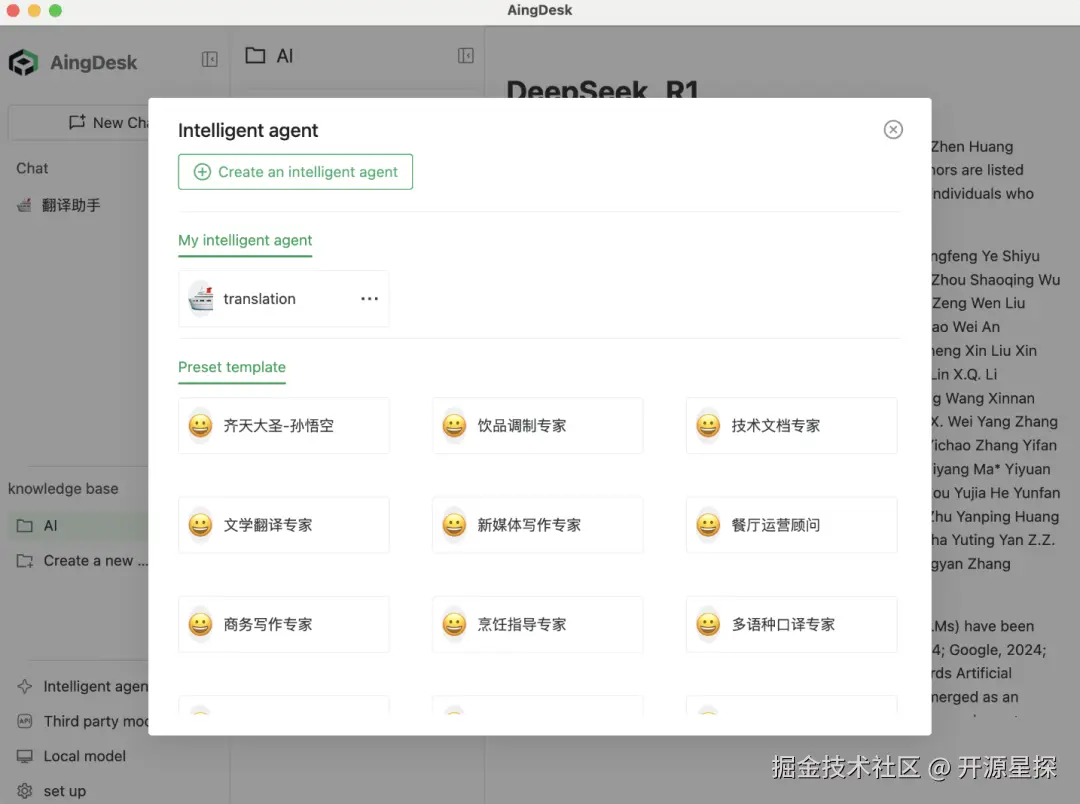Open the ellipsis options menu for translation agent
1080x804 pixels.
[369, 298]
